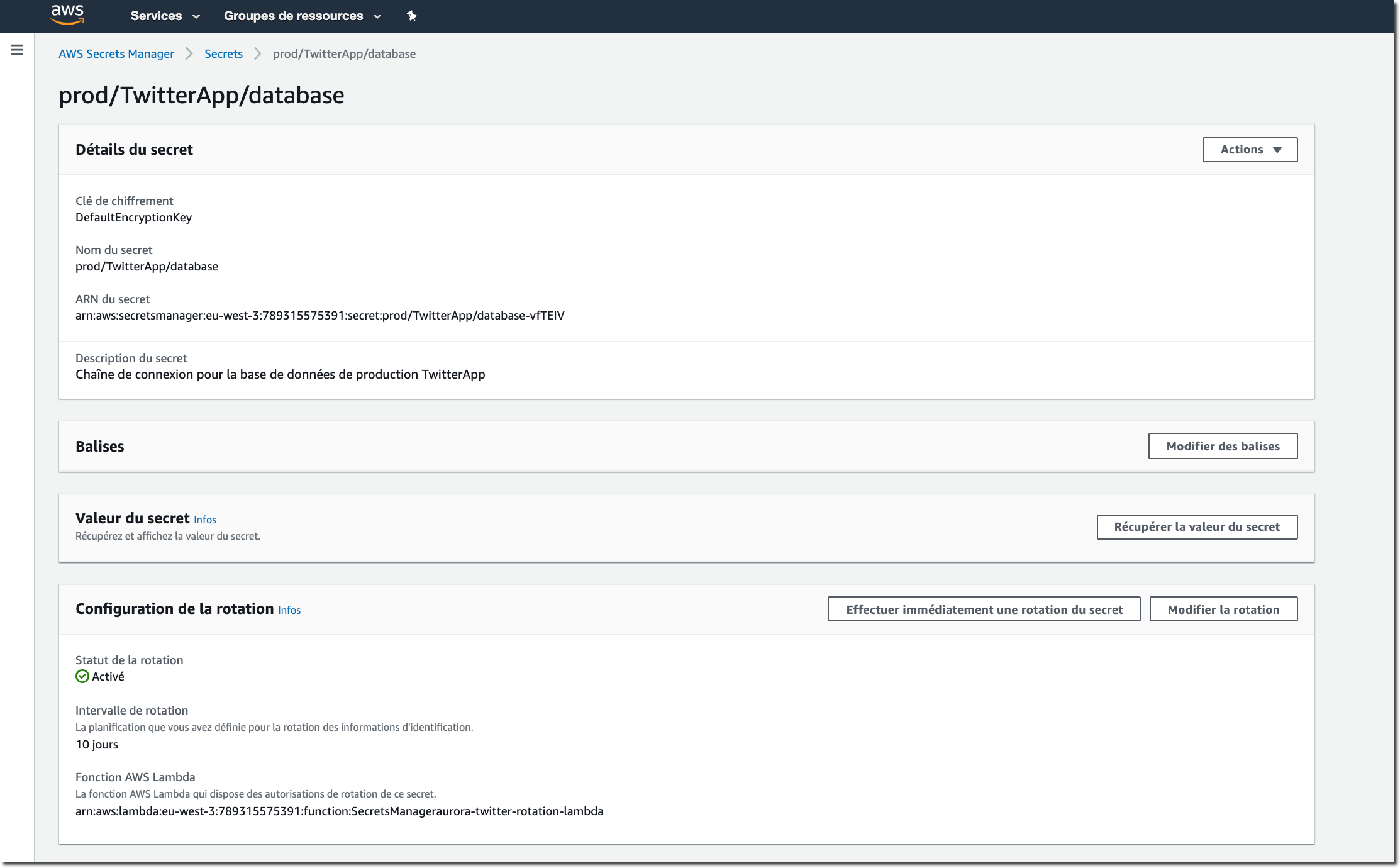Expand Groupes de ressources menu

coord(303,16)
